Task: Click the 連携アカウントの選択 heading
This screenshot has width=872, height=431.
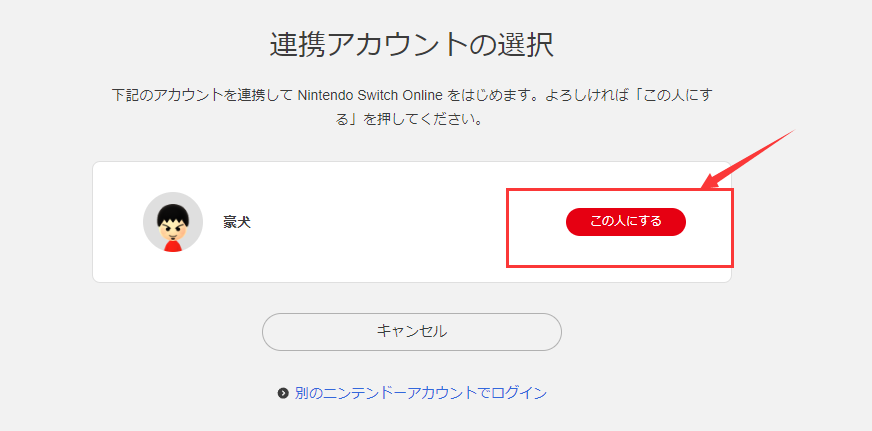Action: pos(412,45)
